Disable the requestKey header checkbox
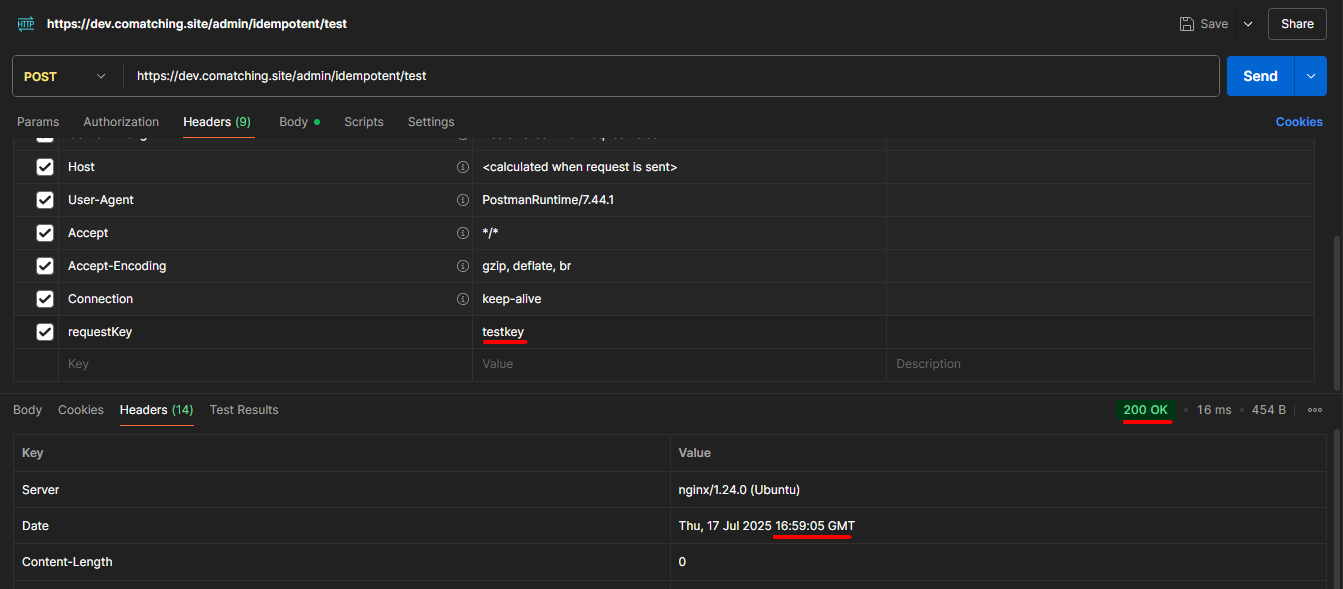1343x589 pixels. pos(45,332)
